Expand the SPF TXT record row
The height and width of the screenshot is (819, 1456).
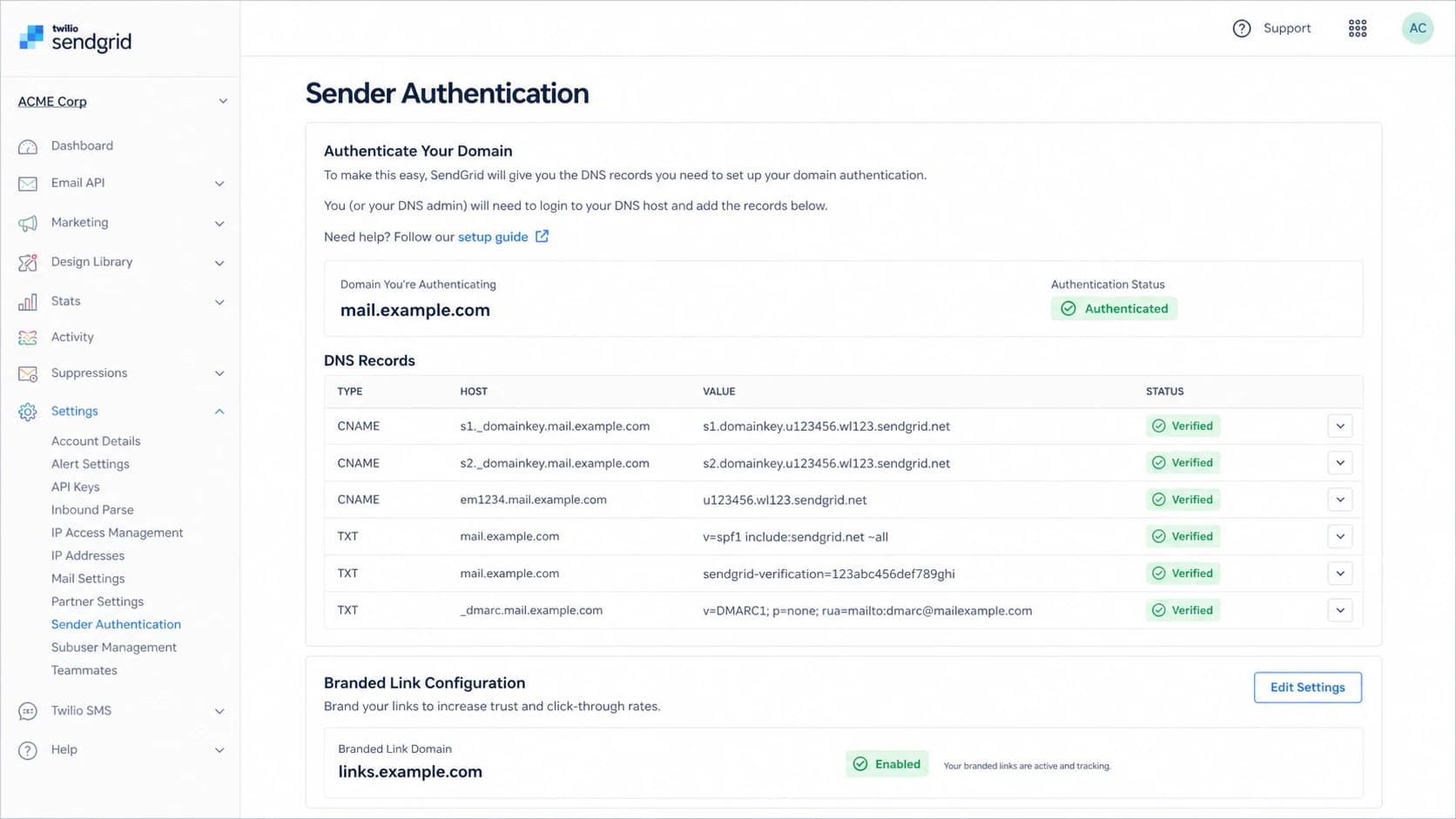(x=1340, y=537)
